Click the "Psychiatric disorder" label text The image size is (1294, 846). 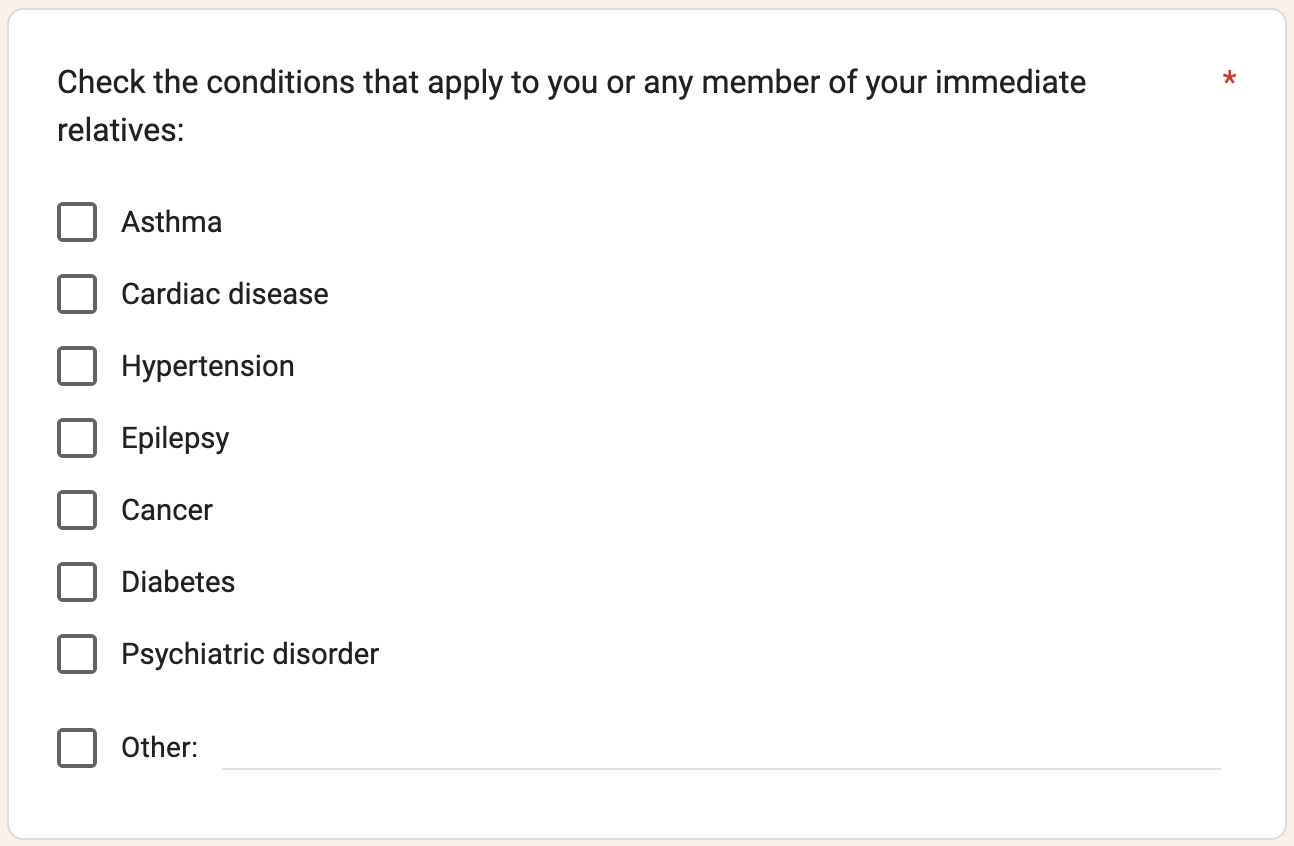point(250,654)
